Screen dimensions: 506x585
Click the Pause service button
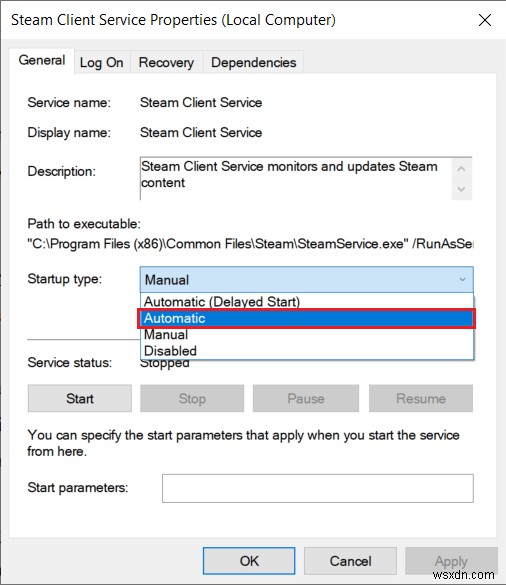point(306,398)
